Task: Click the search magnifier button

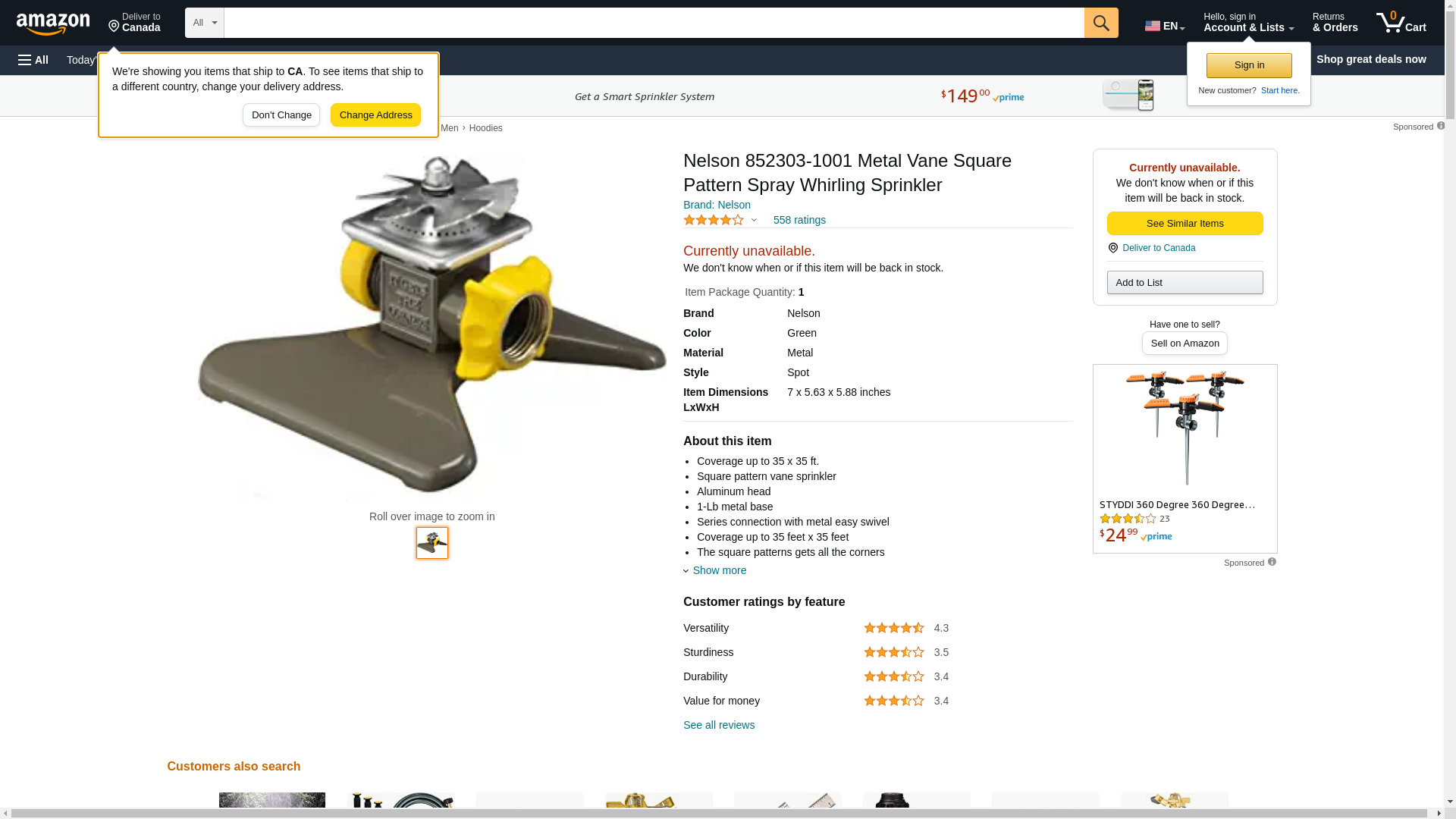Action: [1100, 23]
